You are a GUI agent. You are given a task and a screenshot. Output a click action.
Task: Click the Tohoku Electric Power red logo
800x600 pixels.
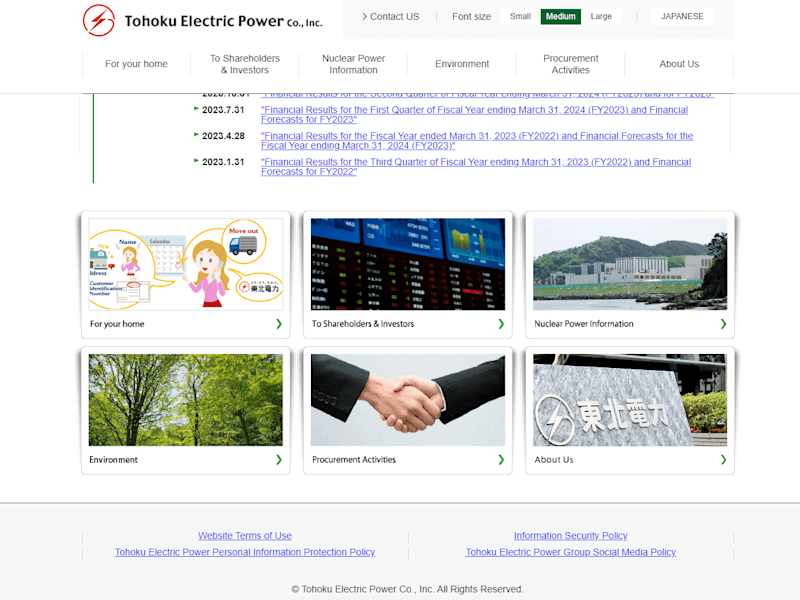(99, 20)
